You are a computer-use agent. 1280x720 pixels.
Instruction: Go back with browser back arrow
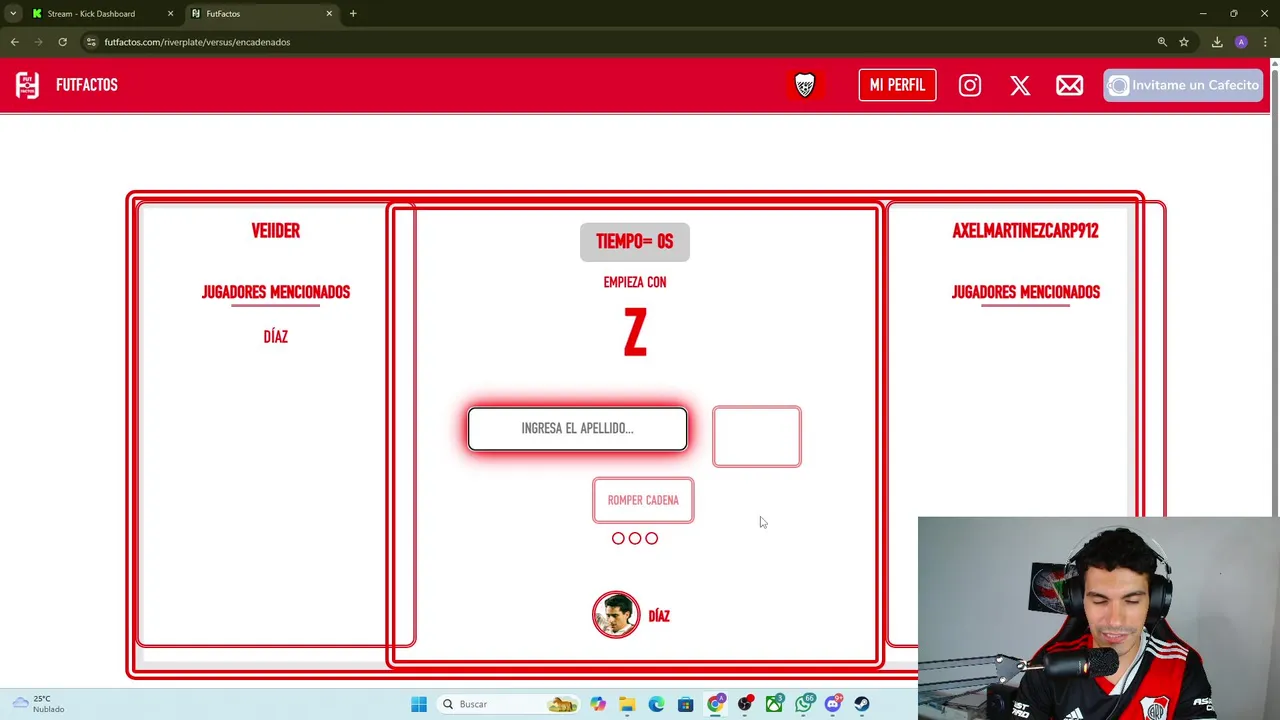(14, 42)
